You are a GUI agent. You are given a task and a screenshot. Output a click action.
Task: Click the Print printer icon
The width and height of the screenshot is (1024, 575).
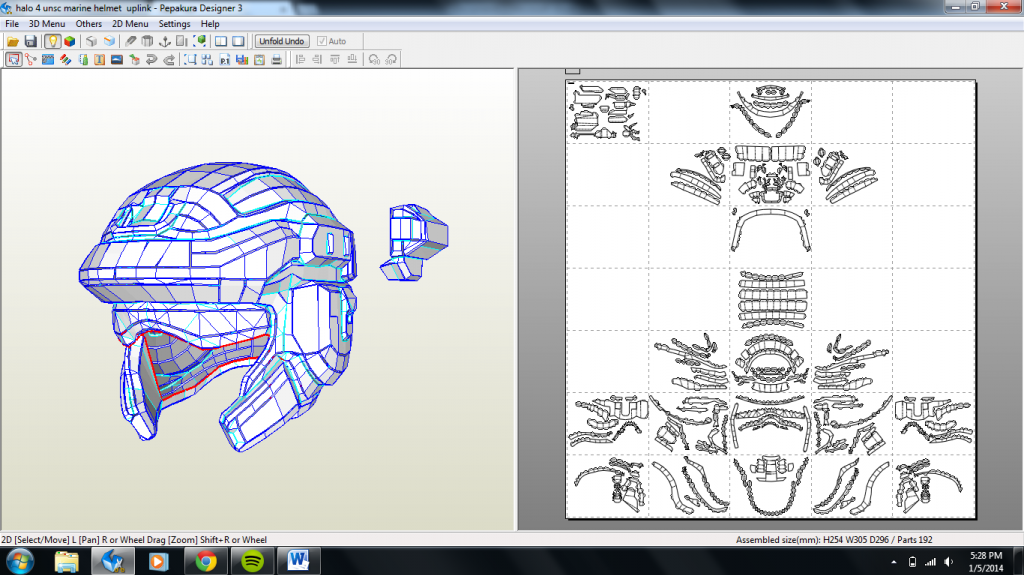(276, 59)
